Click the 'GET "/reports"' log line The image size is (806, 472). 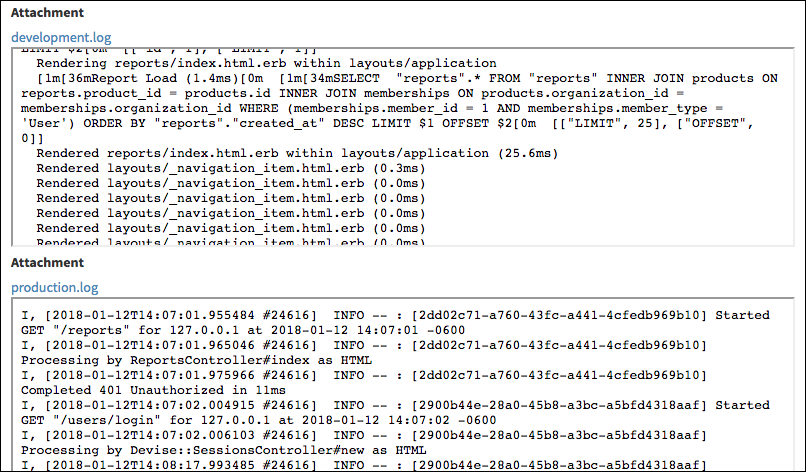243,330
